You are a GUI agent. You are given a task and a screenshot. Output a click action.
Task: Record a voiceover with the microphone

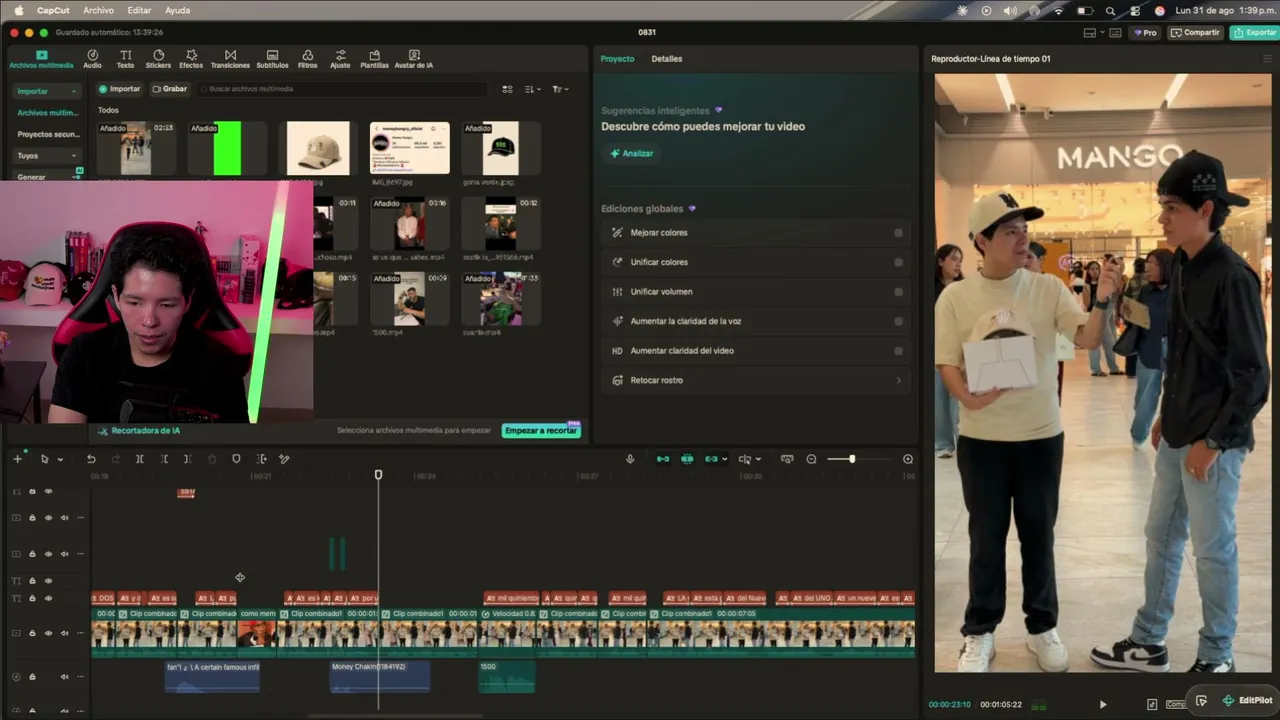630,459
